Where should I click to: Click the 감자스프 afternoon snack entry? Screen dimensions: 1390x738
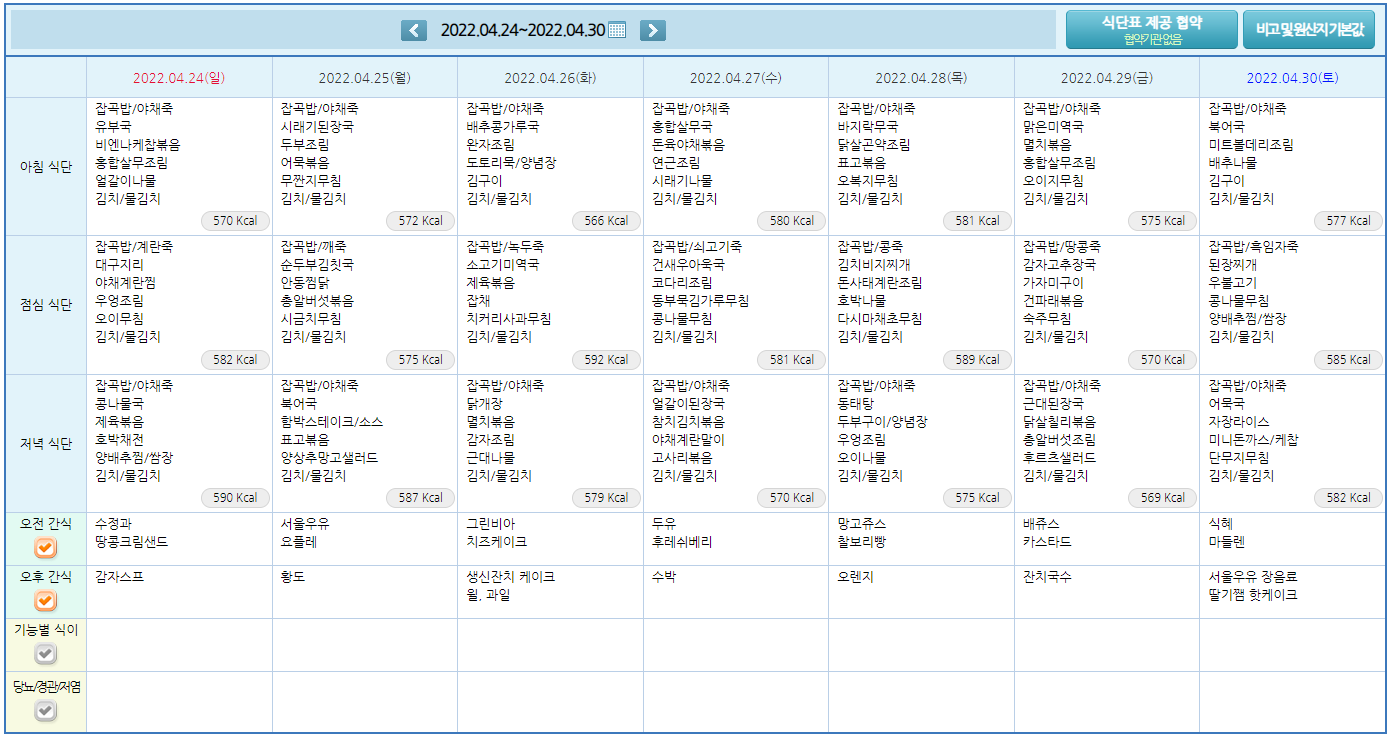point(120,577)
